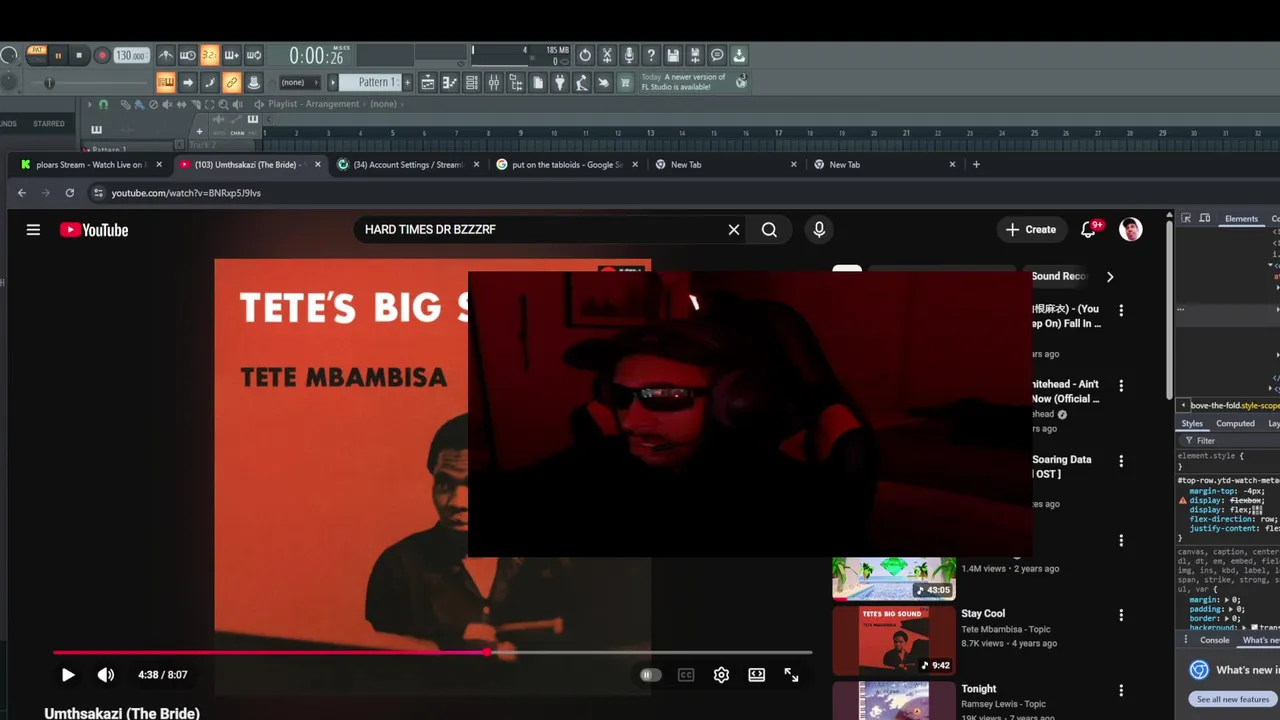Switch to DevTools Computed tab
Image resolution: width=1280 pixels, height=720 pixels.
click(x=1235, y=424)
